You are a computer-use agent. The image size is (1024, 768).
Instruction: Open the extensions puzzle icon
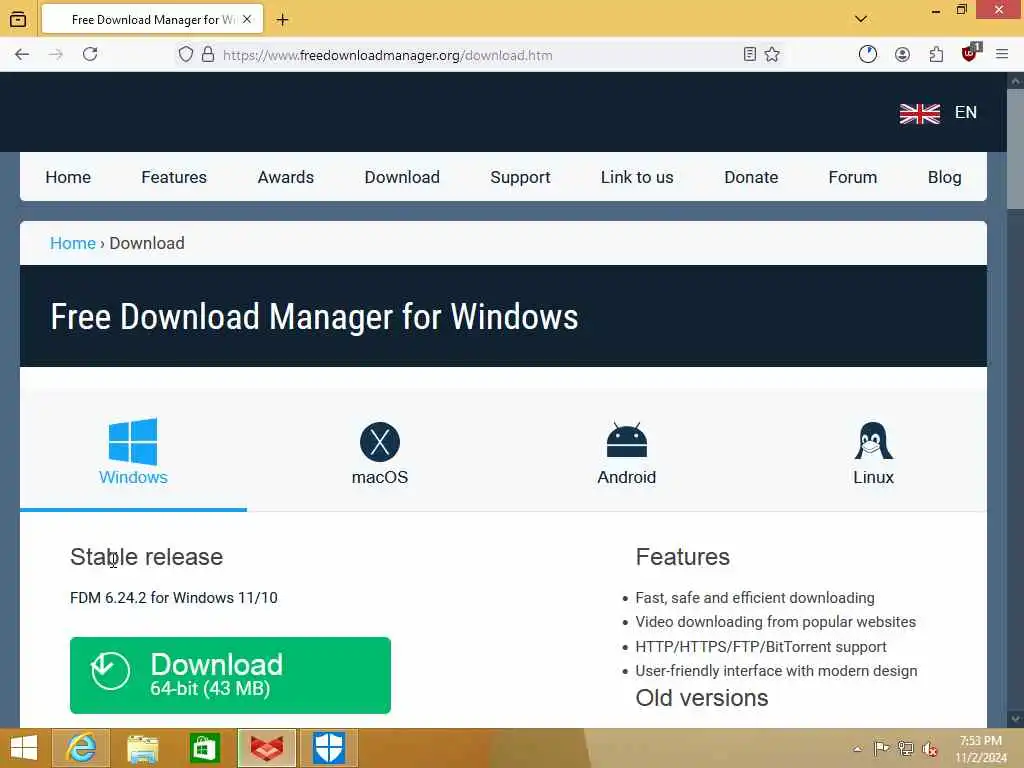(936, 54)
